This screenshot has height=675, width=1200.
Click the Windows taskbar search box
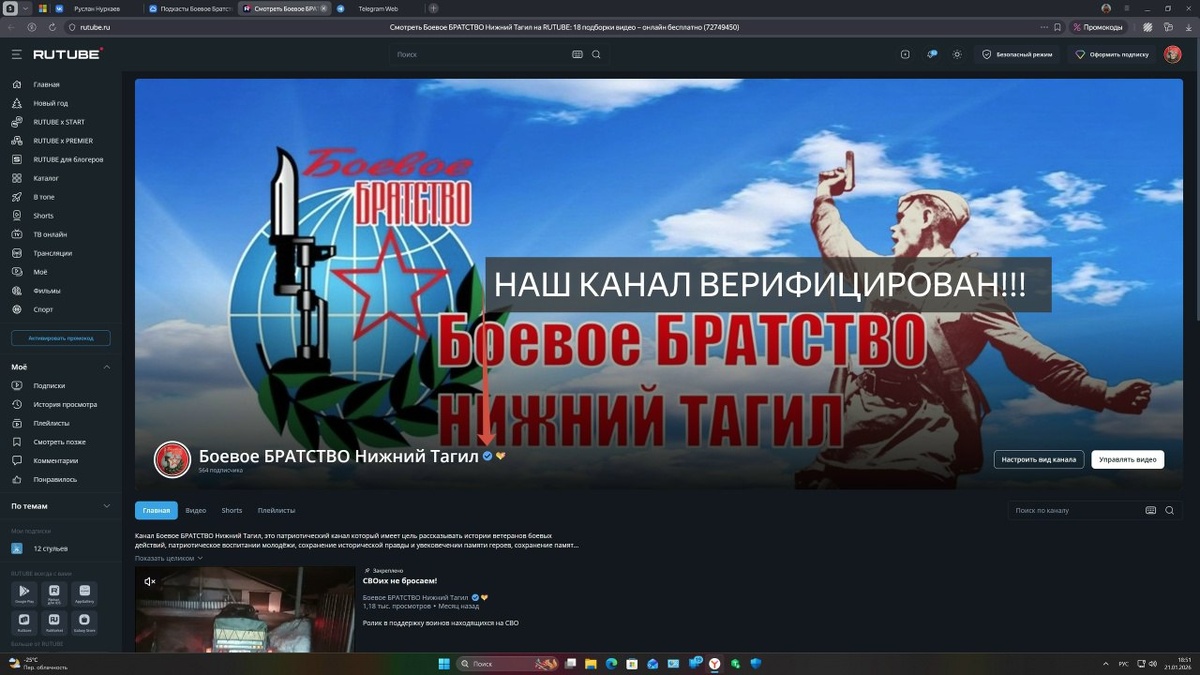(x=508, y=663)
